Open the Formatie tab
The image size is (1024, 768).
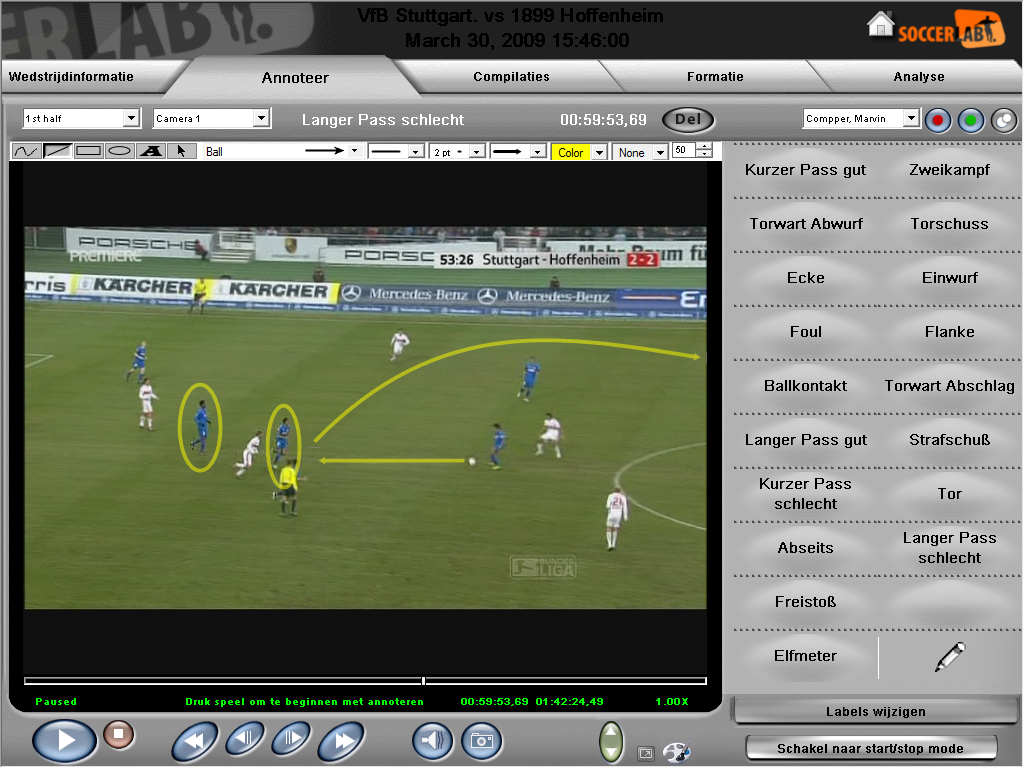coord(714,77)
